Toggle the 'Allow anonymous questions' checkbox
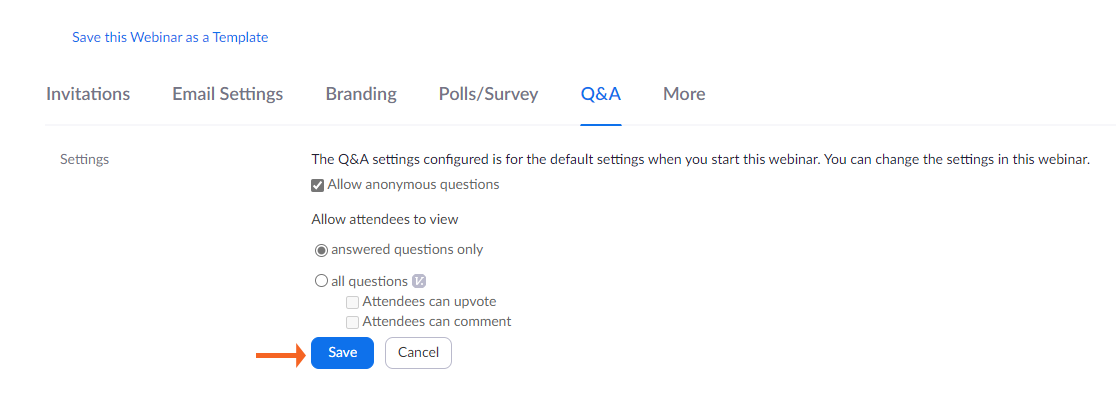Screen dimensions: 1116x410 tap(318, 185)
